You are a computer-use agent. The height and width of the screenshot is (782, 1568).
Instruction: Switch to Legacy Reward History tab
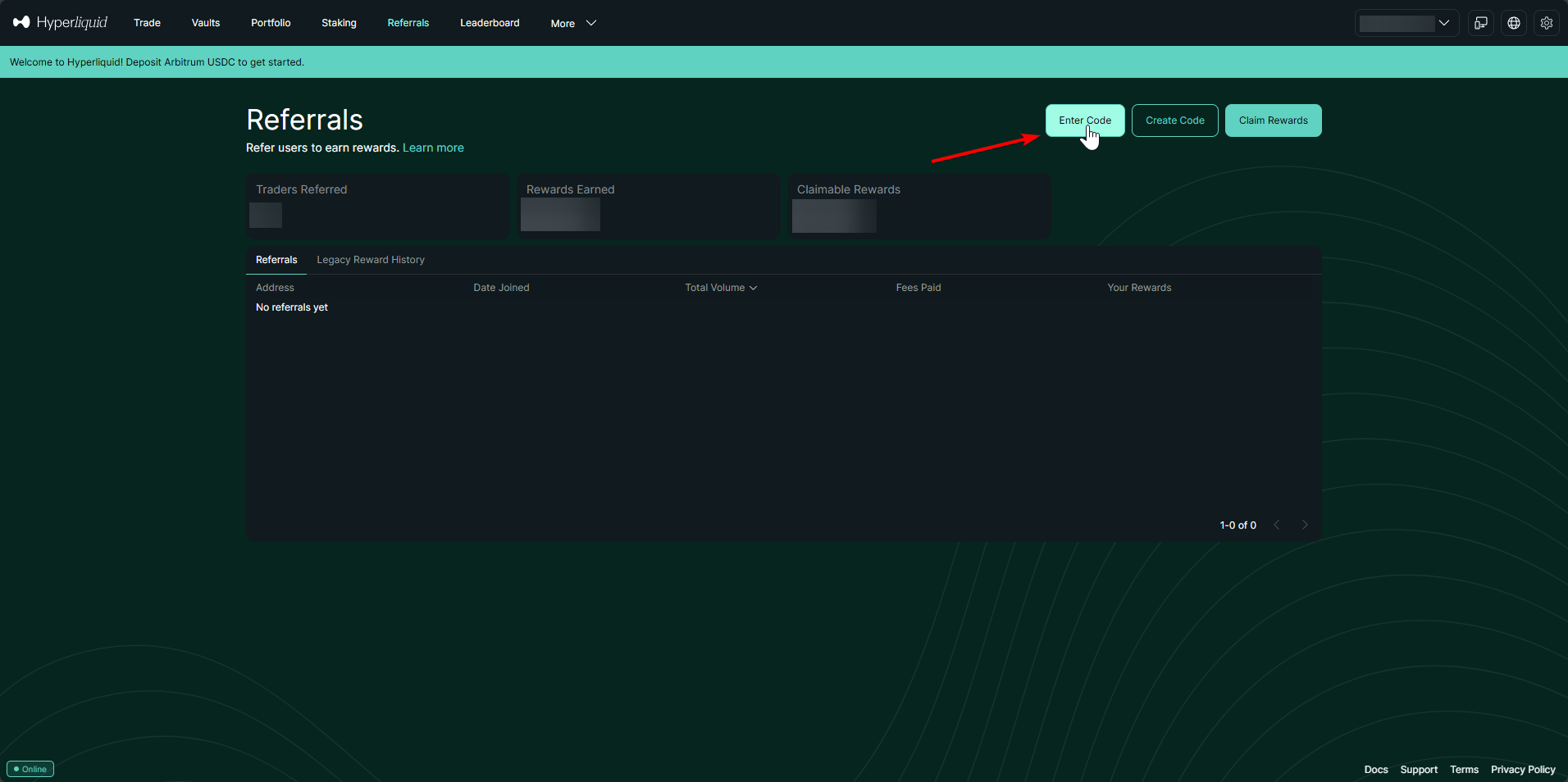tap(371, 260)
